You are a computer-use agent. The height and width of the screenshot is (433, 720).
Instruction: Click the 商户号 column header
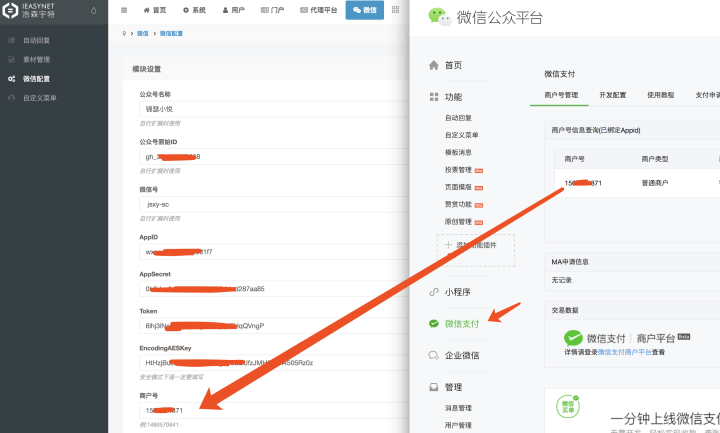[574, 159]
